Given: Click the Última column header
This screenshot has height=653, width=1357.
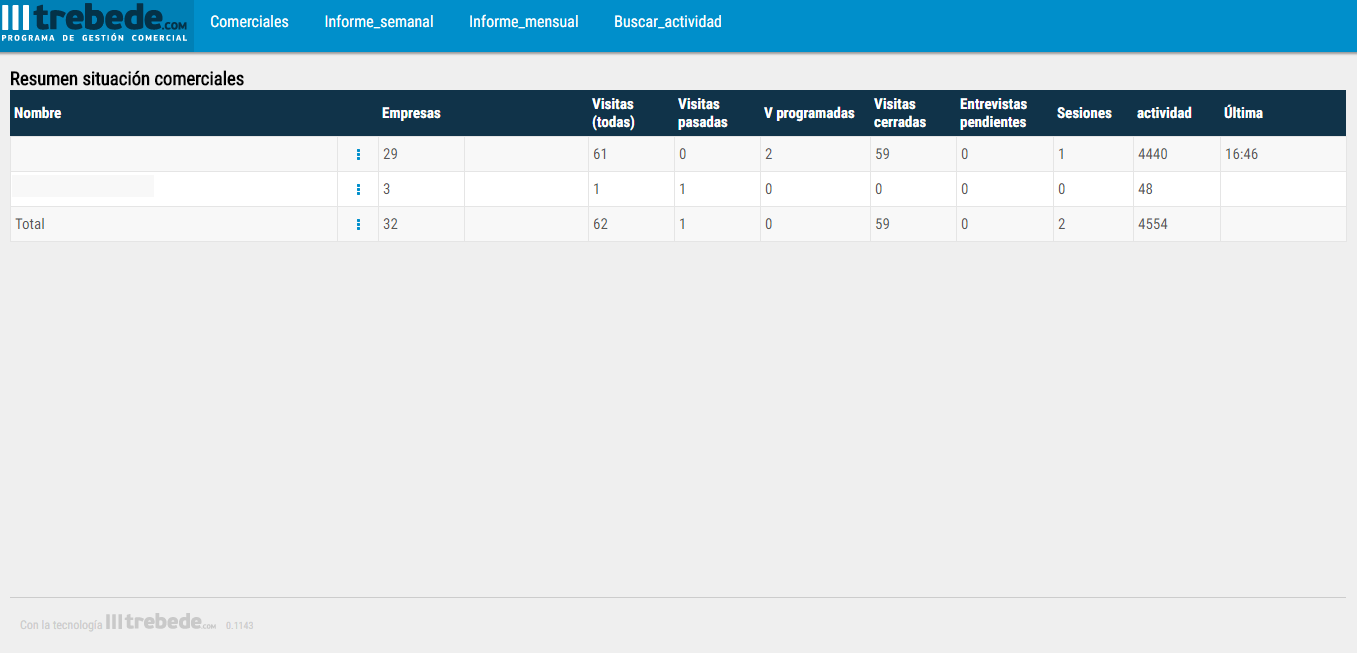Looking at the screenshot, I should (1243, 113).
